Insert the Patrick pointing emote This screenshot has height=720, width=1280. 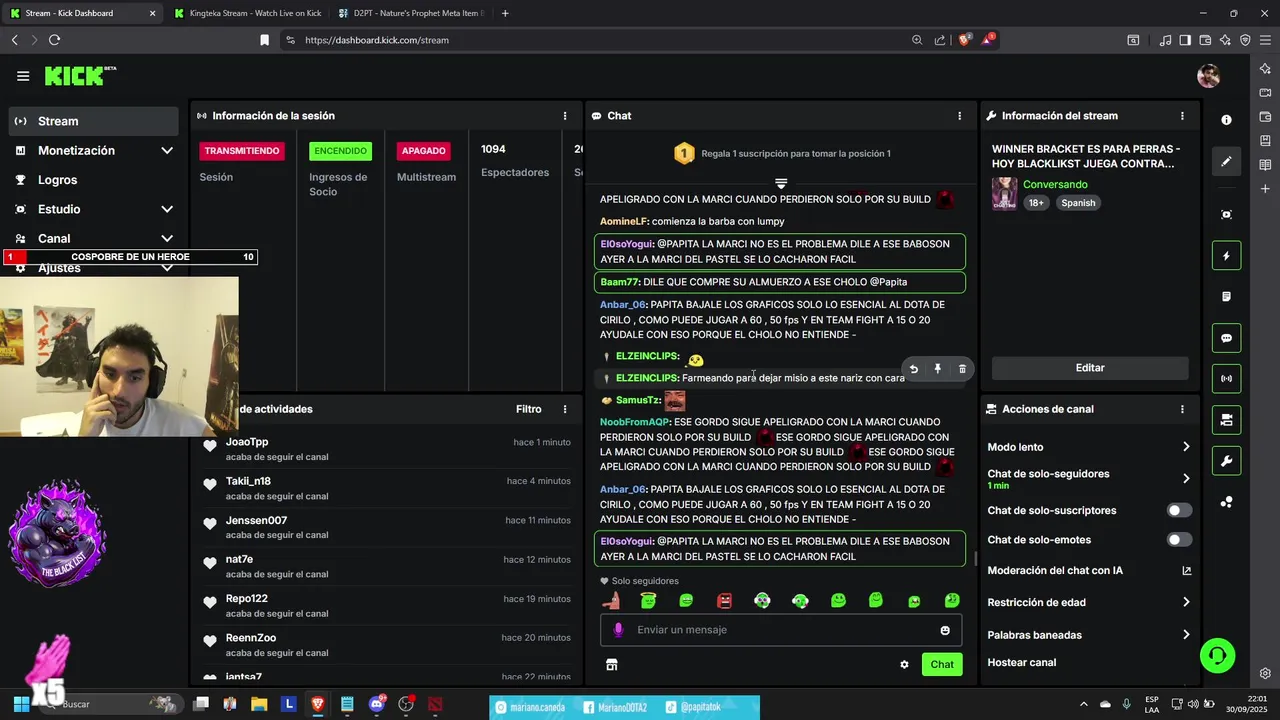point(611,601)
